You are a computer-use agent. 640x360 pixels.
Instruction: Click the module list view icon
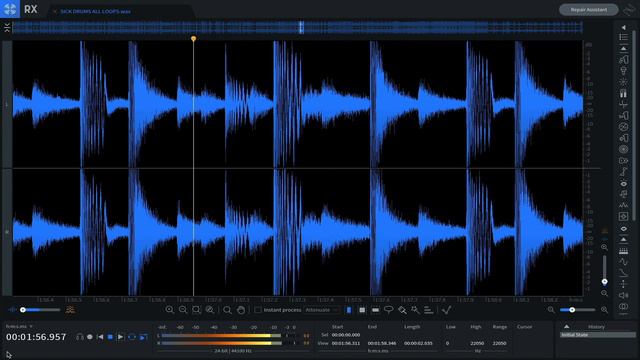pos(623,37)
